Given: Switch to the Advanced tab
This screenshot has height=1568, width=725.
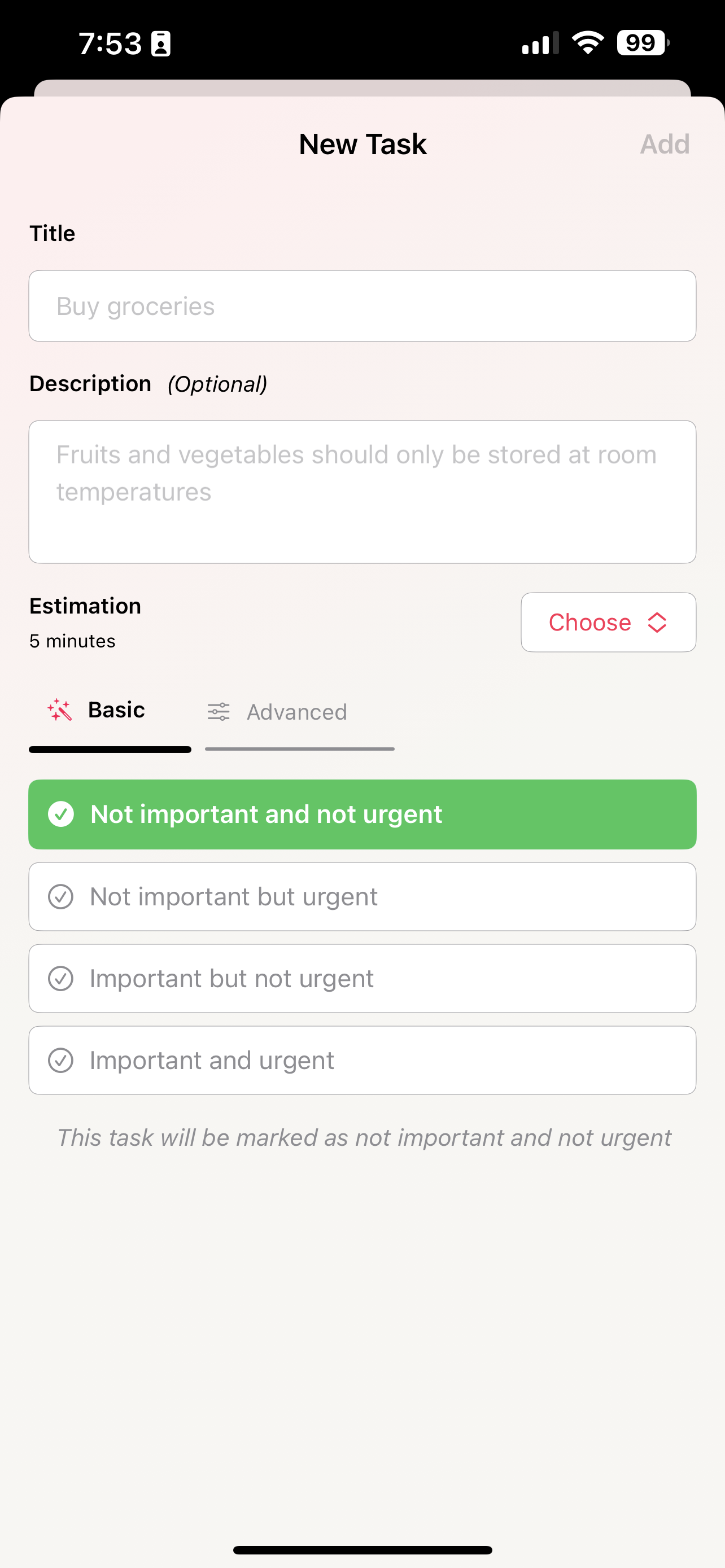Looking at the screenshot, I should click(298, 712).
